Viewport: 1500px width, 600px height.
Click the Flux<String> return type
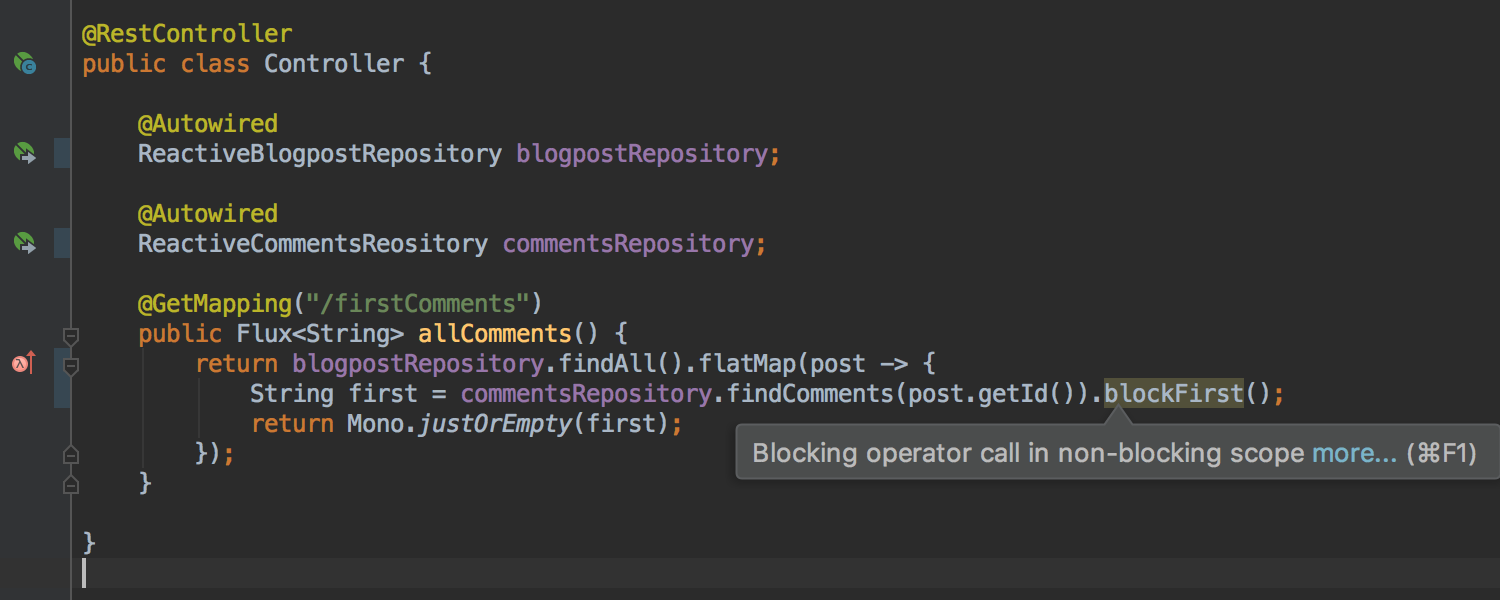(x=320, y=333)
